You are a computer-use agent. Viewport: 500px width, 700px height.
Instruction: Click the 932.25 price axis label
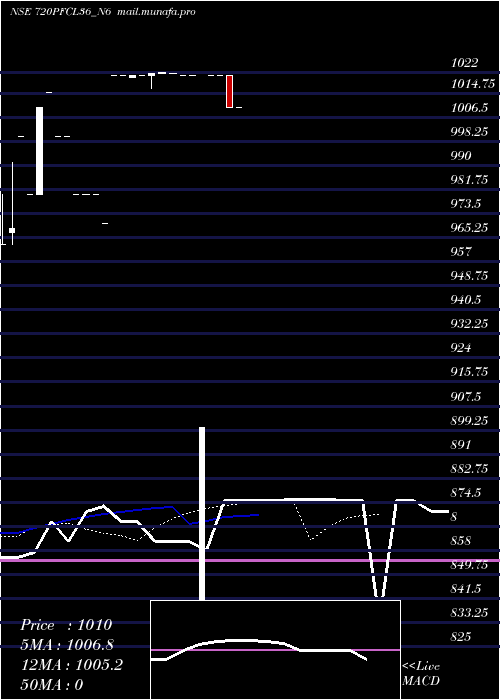click(x=469, y=324)
